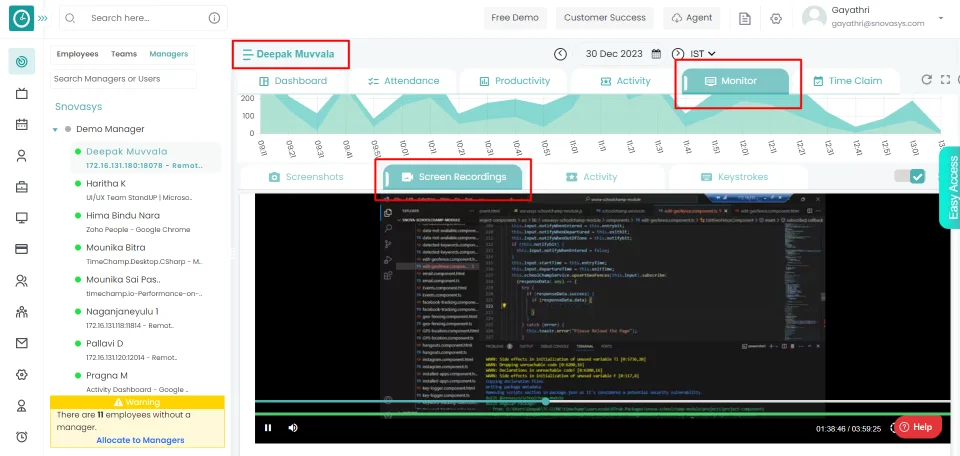Mute the video volume speaker
The height and width of the screenshot is (456, 960).
293,428
